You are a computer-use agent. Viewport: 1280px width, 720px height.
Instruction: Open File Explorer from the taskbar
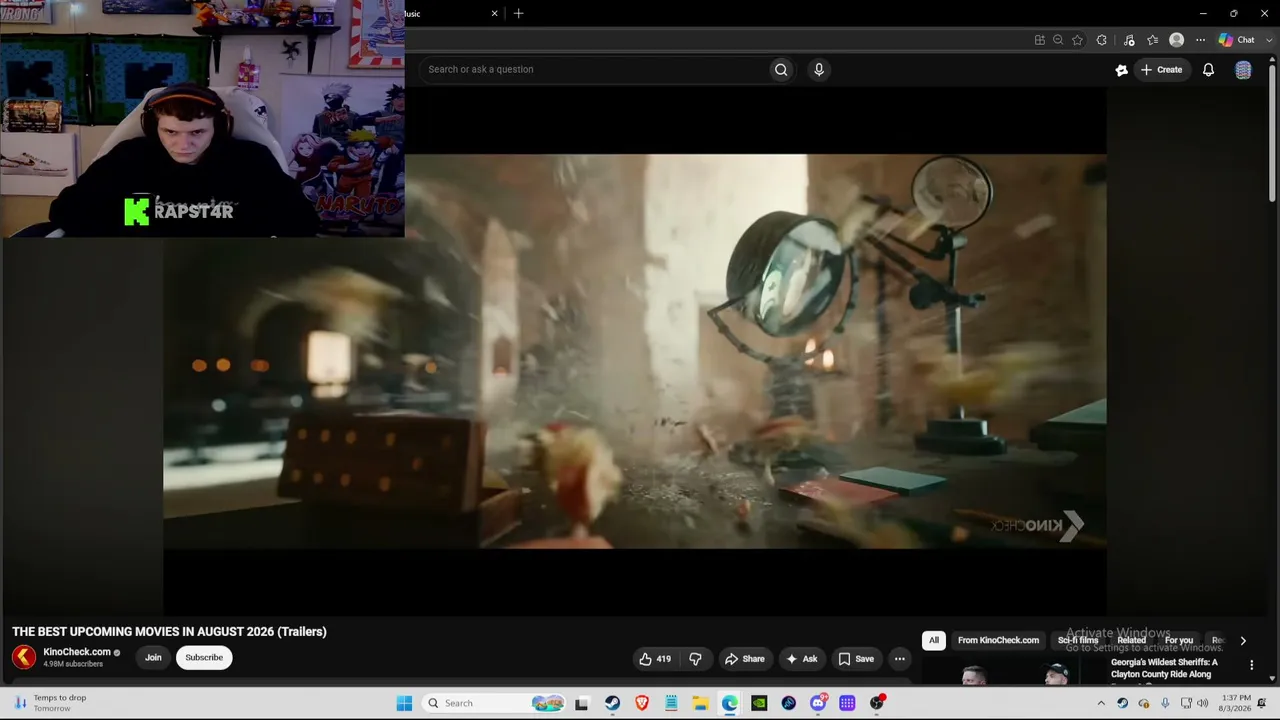coord(700,703)
